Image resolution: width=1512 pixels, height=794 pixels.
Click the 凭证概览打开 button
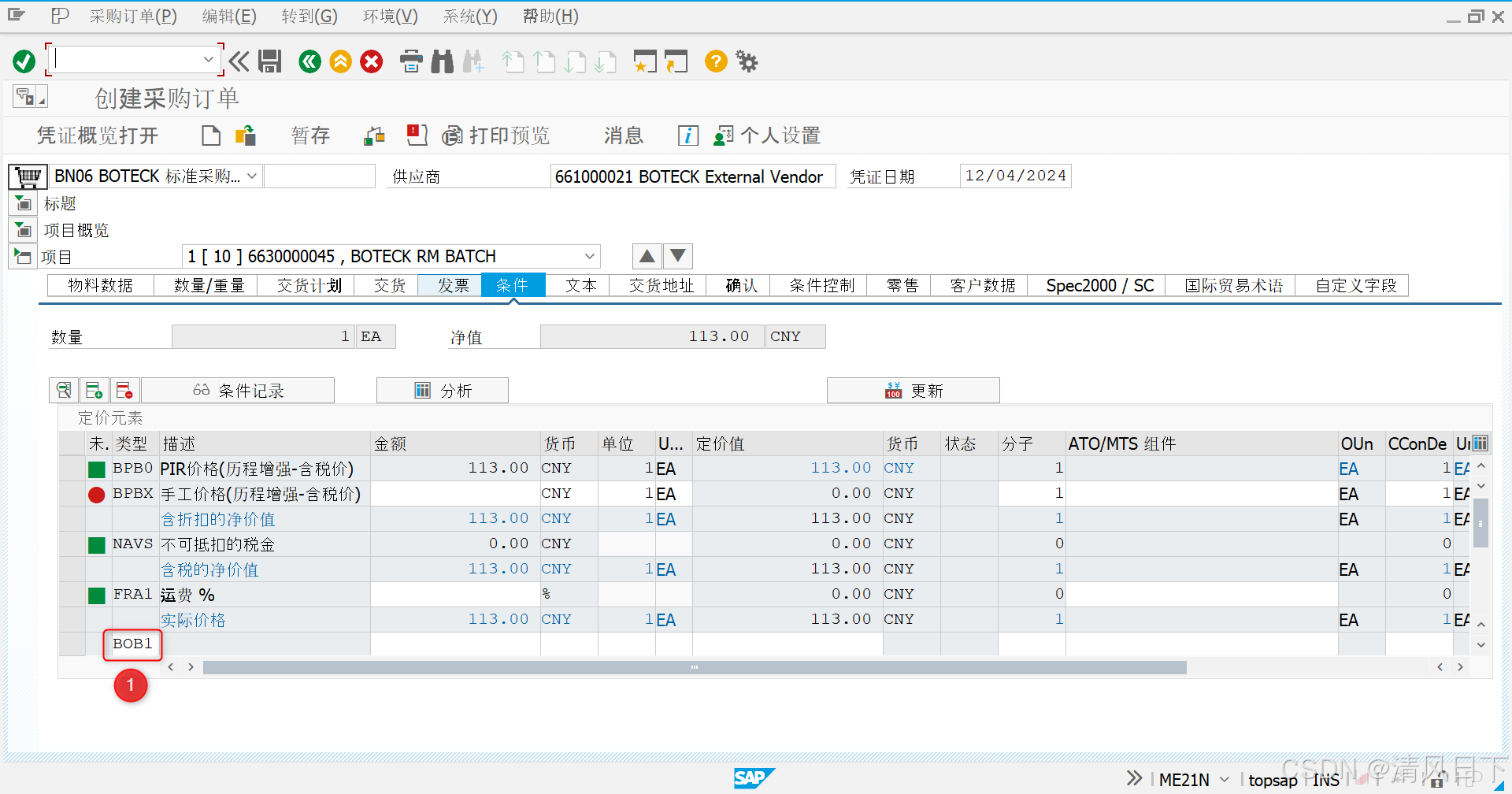point(98,135)
